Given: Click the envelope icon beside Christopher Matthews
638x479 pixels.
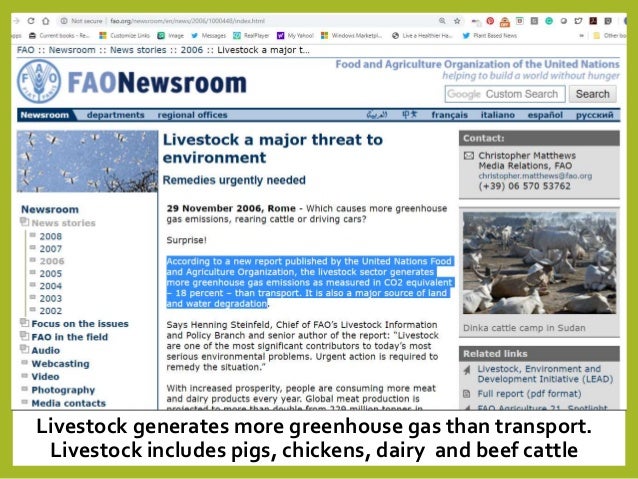Looking at the screenshot, I should point(469,155).
